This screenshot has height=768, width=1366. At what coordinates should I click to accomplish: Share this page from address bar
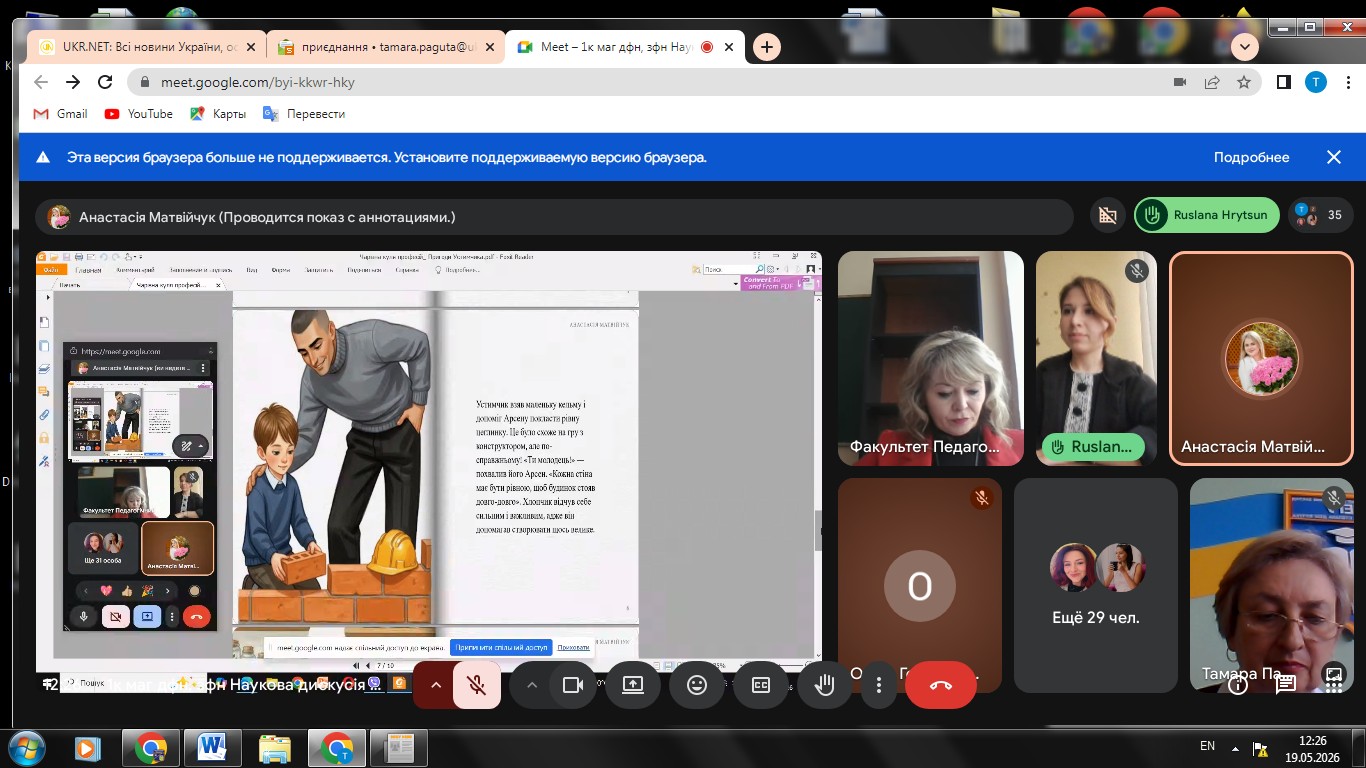(1212, 82)
